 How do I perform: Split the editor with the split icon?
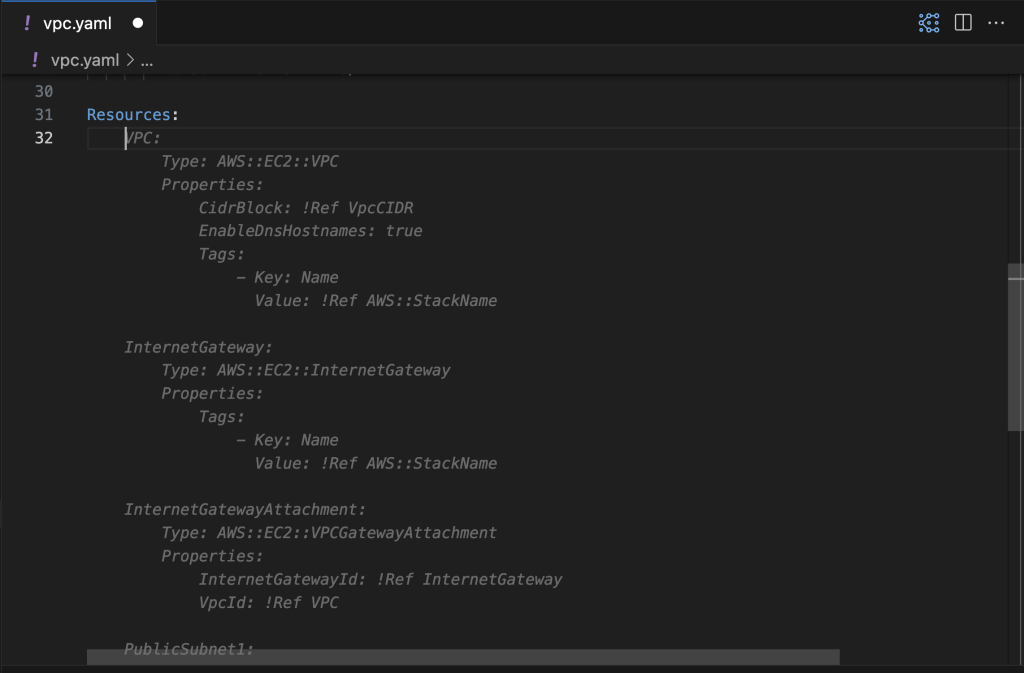pyautogui.click(x=963, y=23)
